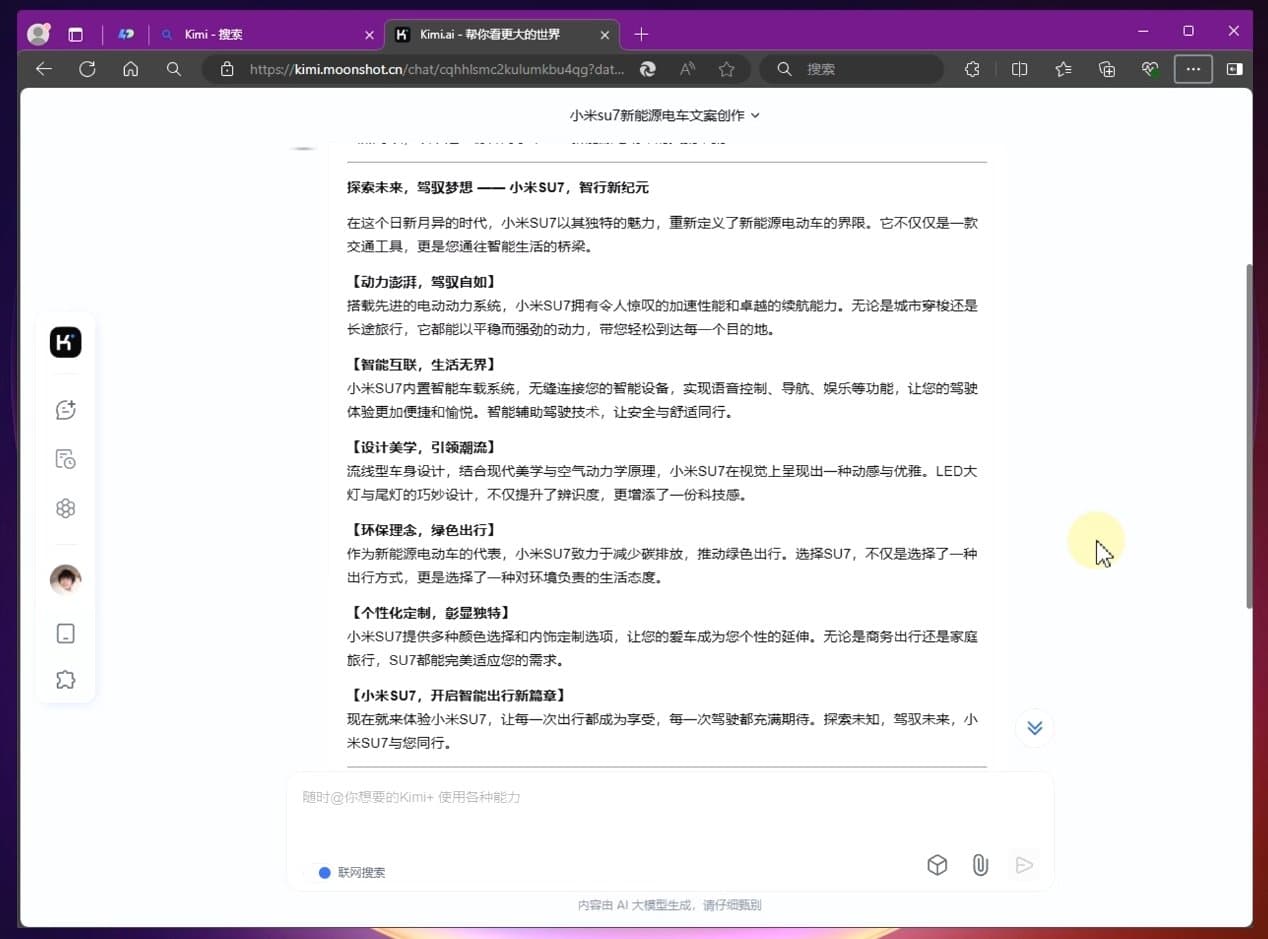1268x939 pixels.
Task: Toggle the browser split screen view
Action: click(1019, 69)
